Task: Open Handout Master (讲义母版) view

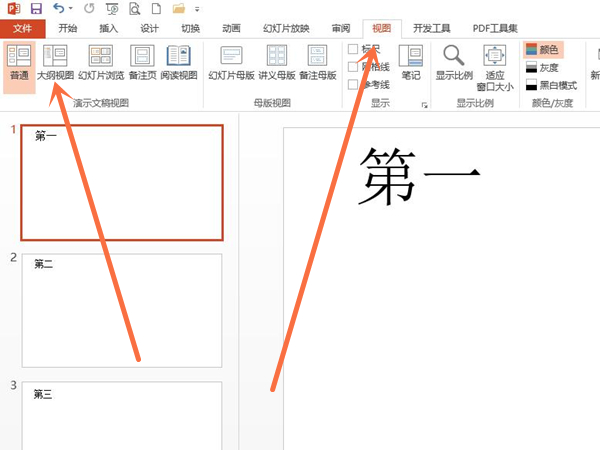Action: pos(276,64)
